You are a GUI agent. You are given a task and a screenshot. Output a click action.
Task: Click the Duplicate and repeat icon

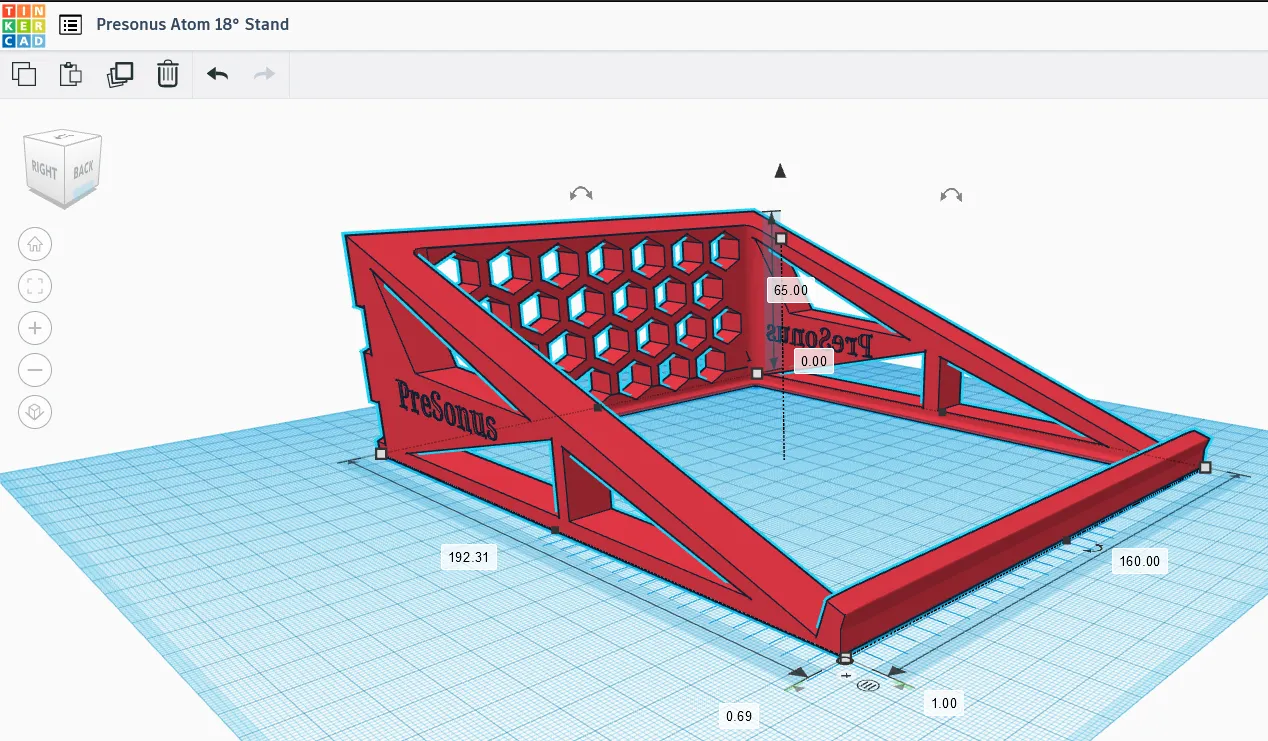click(x=120, y=74)
